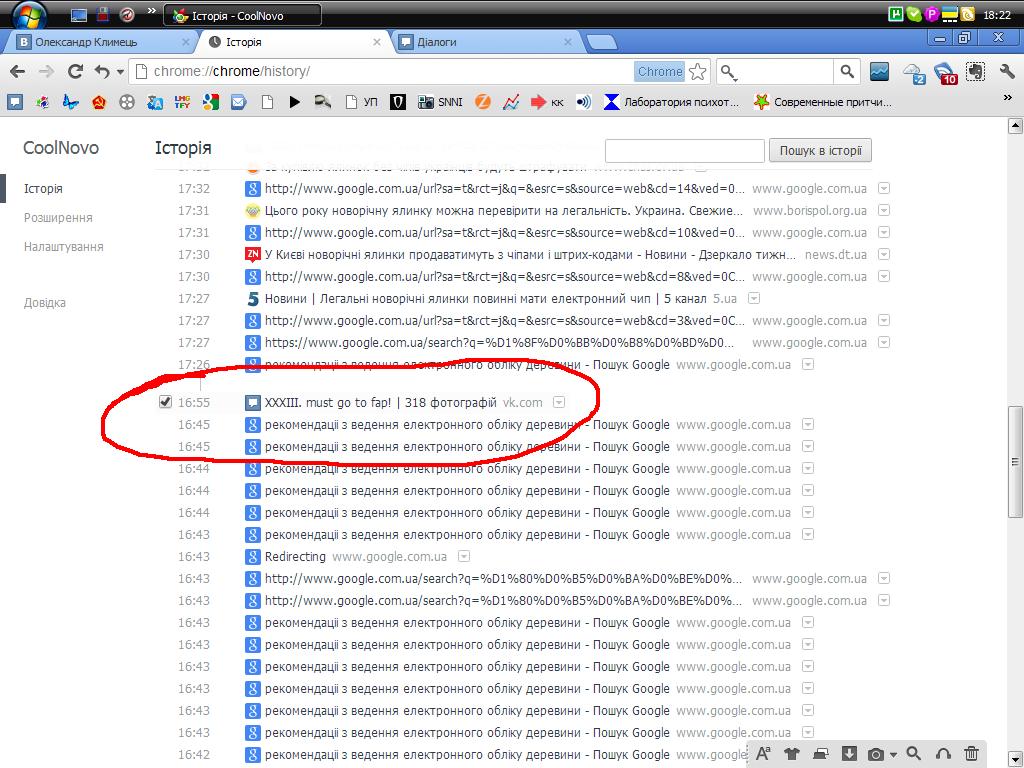Select the Історія browser tab
1024x768 pixels.
295,42
